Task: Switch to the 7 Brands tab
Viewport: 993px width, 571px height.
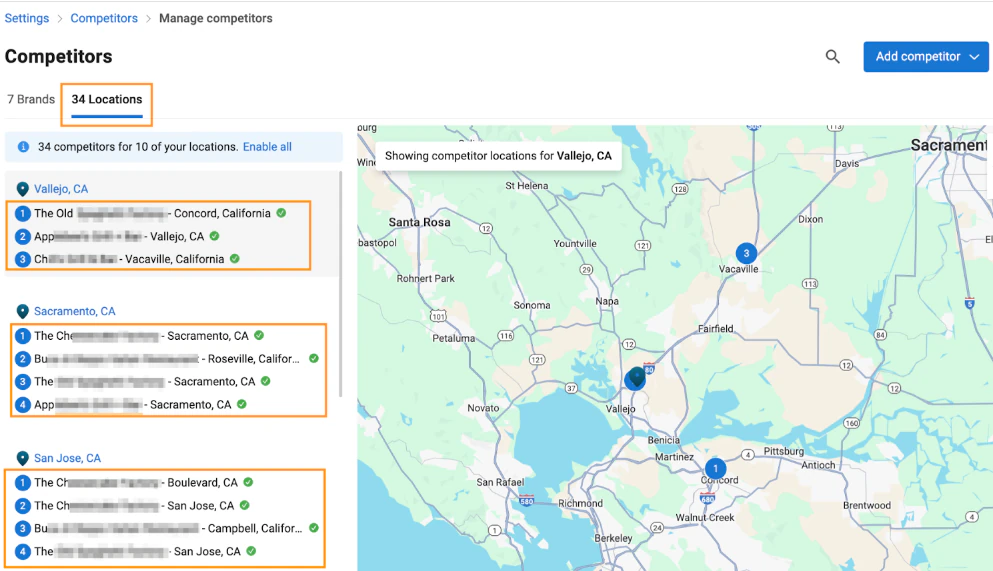Action: (x=31, y=99)
